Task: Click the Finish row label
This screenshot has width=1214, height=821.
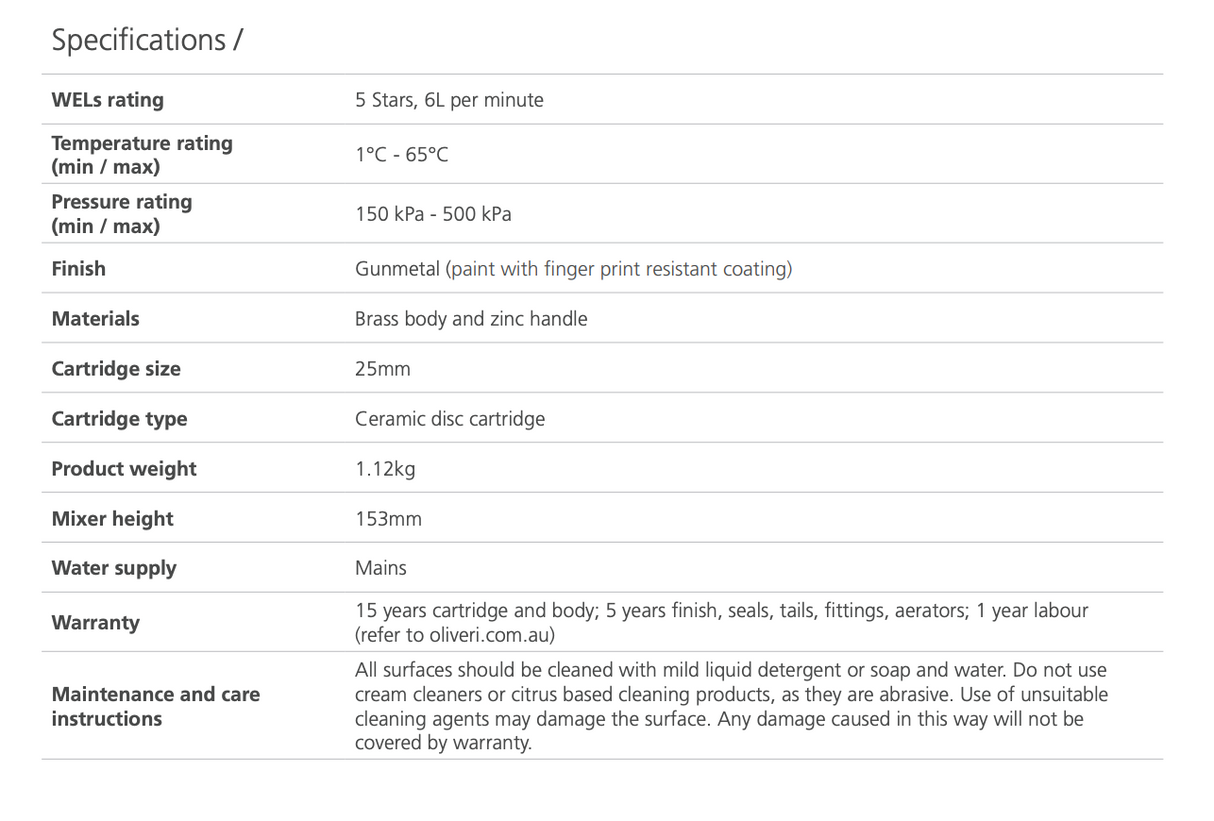Action: pyautogui.click(x=78, y=268)
